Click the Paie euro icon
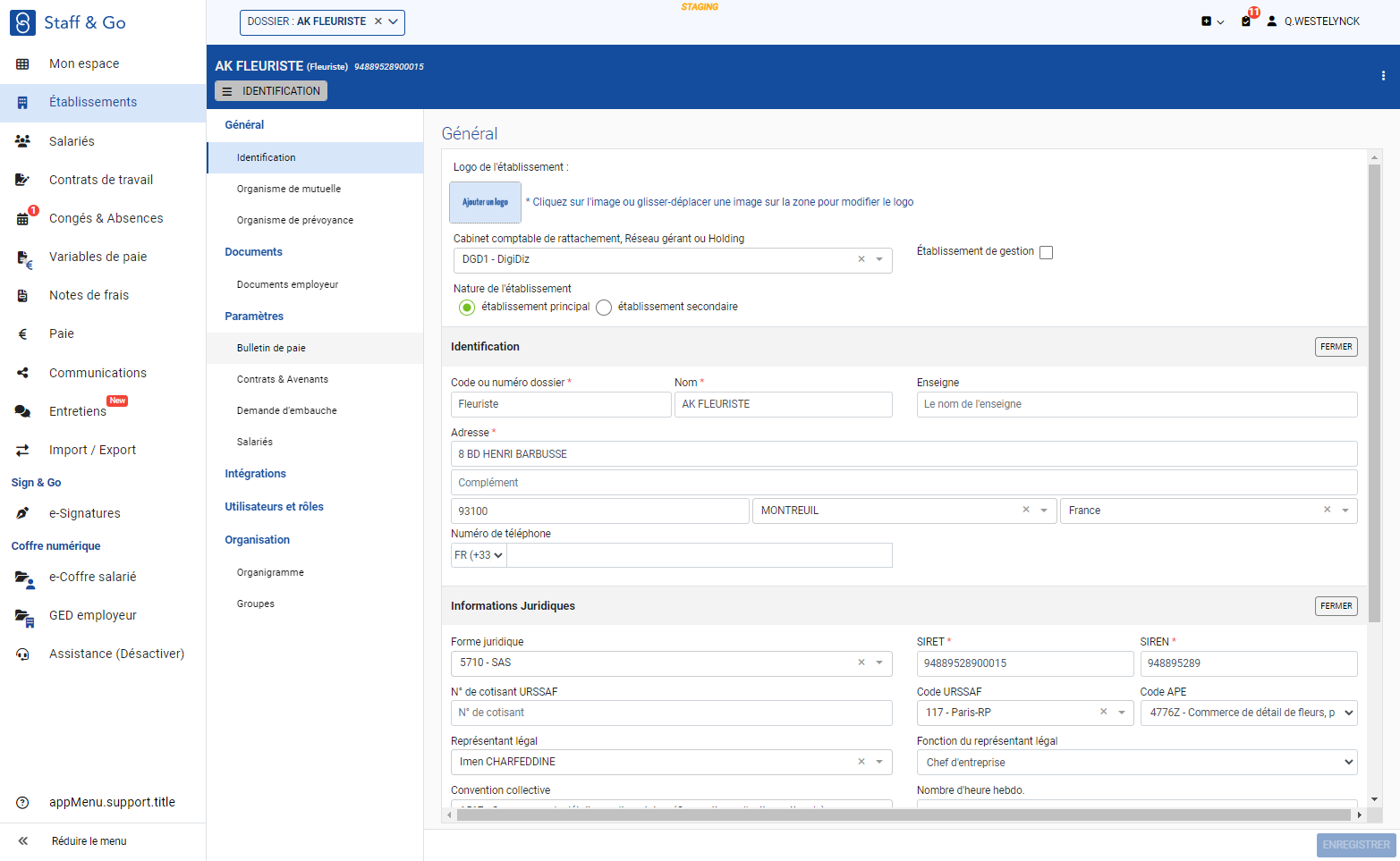1400x861 pixels. [22, 334]
